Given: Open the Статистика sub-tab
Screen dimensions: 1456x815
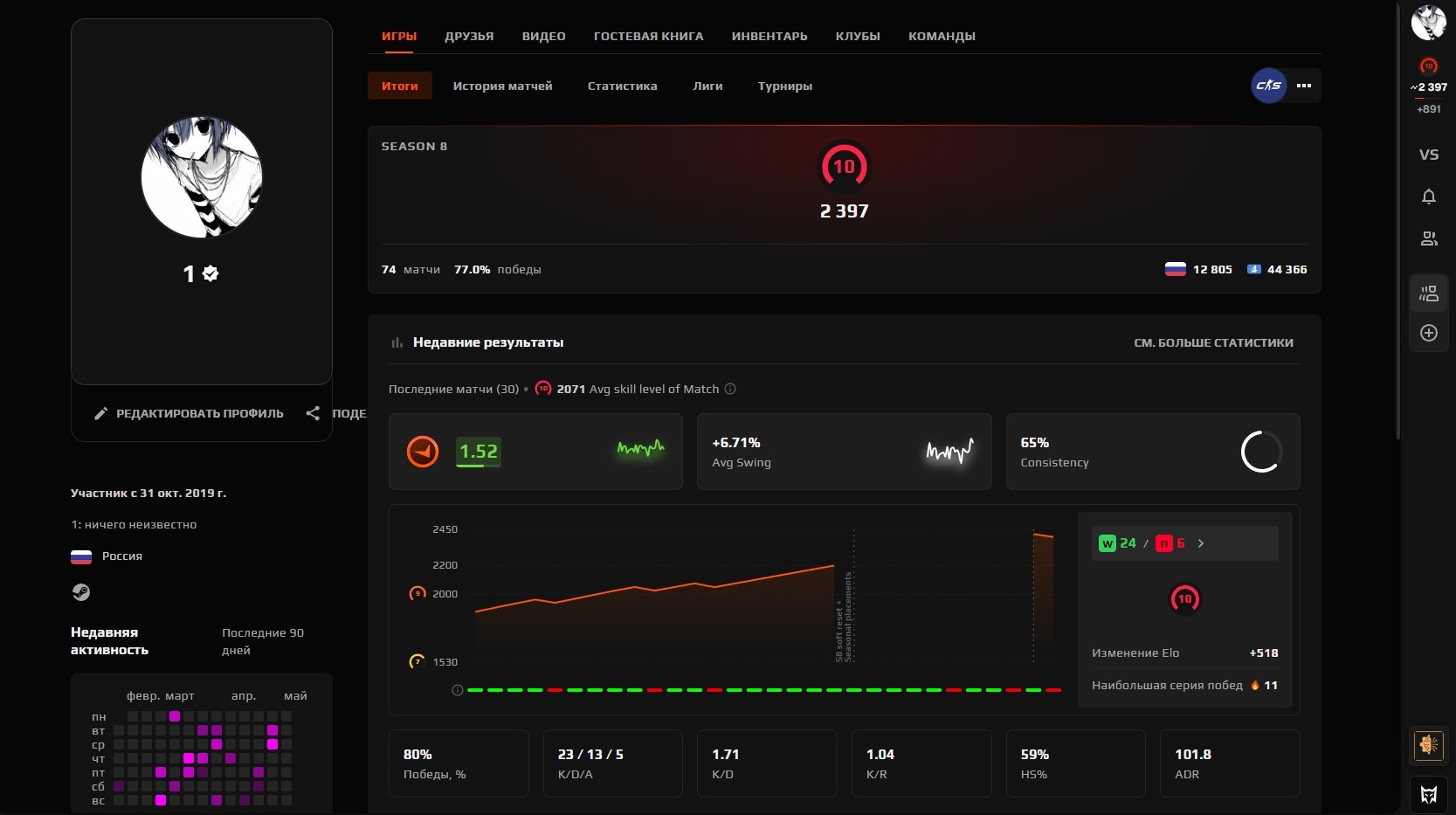Looking at the screenshot, I should click(x=623, y=86).
